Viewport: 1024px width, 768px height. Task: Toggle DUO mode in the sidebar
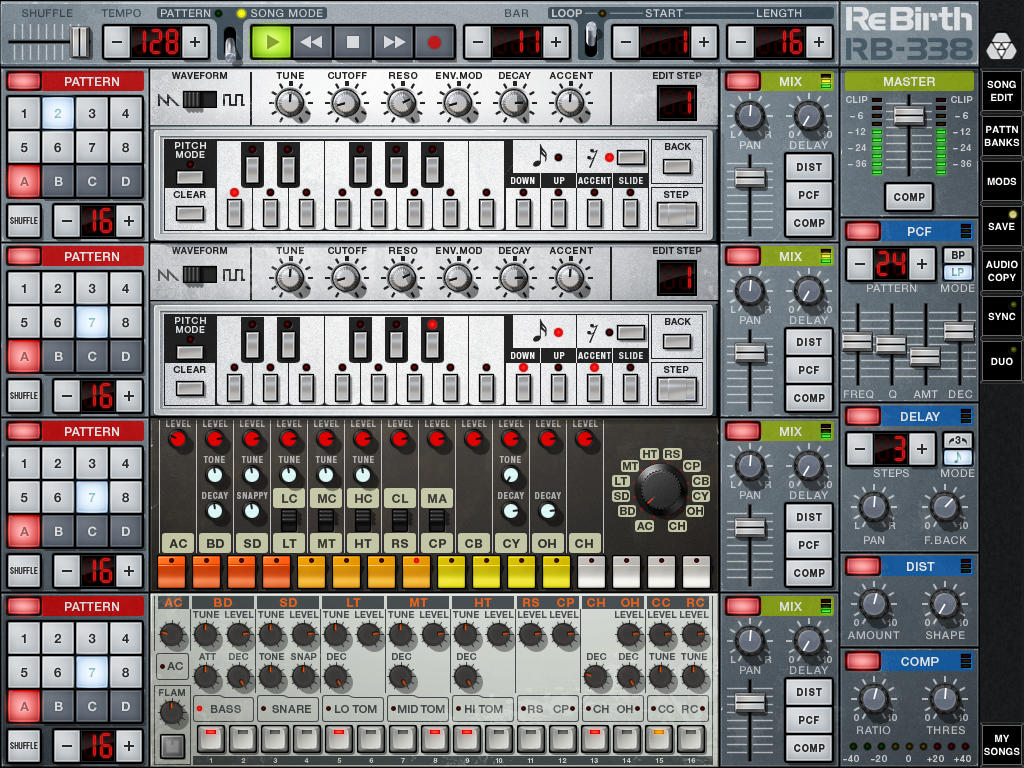pyautogui.click(x=1000, y=361)
